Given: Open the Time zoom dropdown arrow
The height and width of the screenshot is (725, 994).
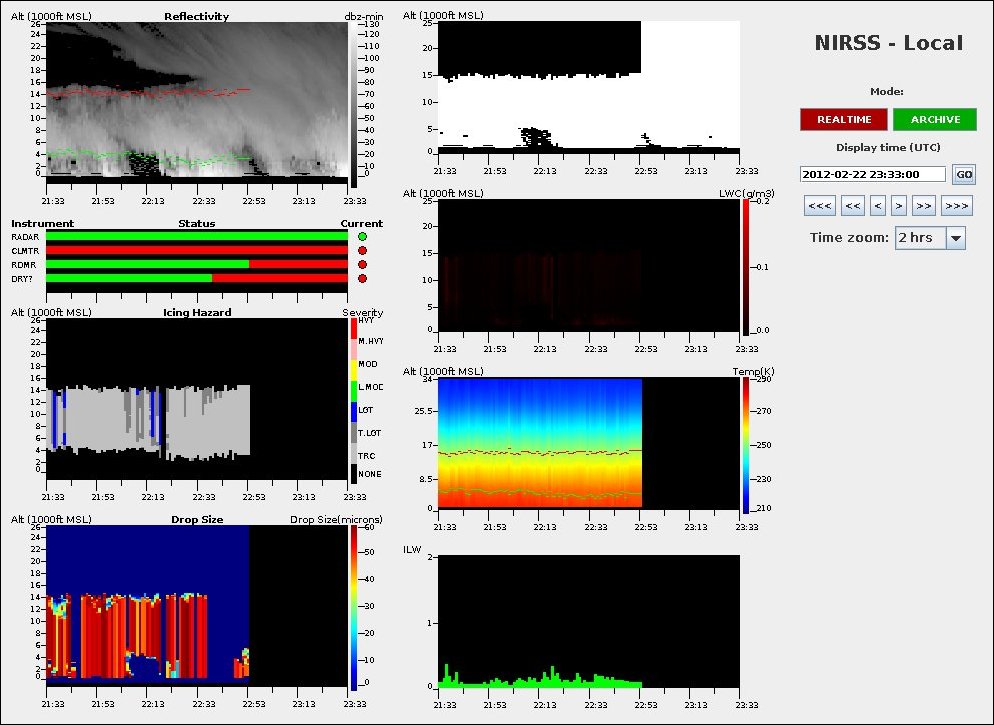Looking at the screenshot, I should pyautogui.click(x=955, y=238).
